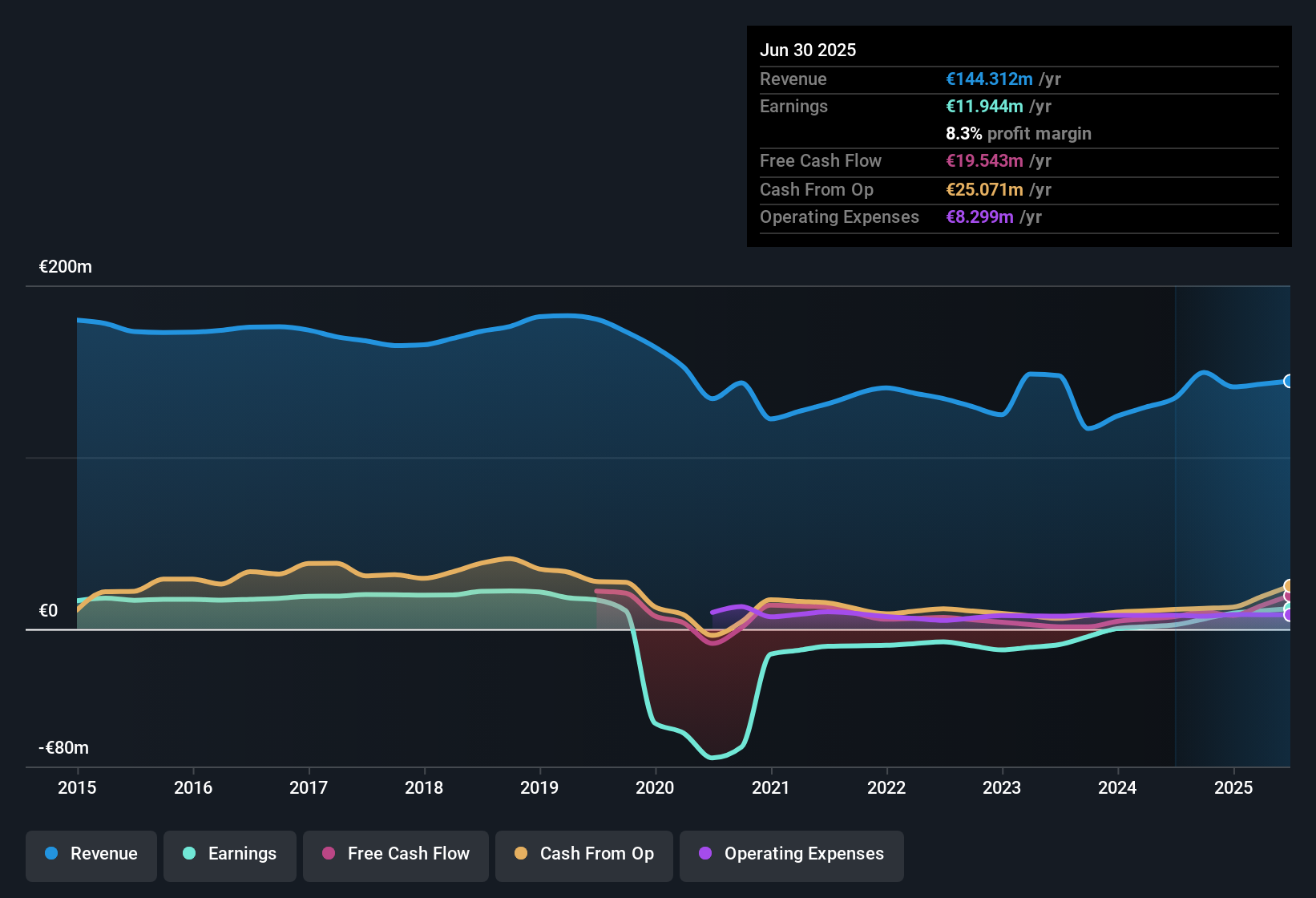Select the Cash From Op legend entry

coord(583,855)
